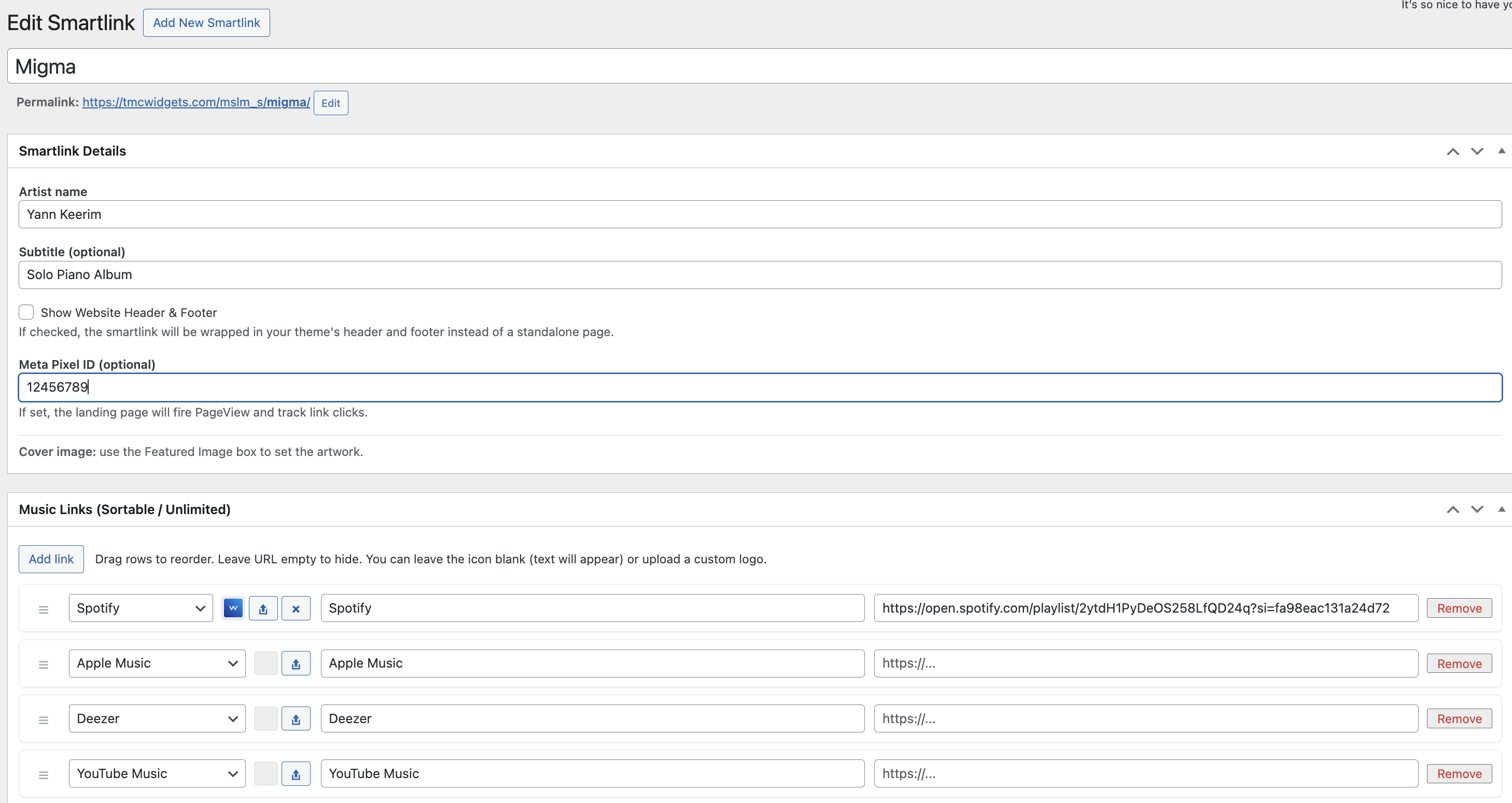Move Smartlink Details panel down
The height and width of the screenshot is (803, 1512).
(x=1477, y=151)
